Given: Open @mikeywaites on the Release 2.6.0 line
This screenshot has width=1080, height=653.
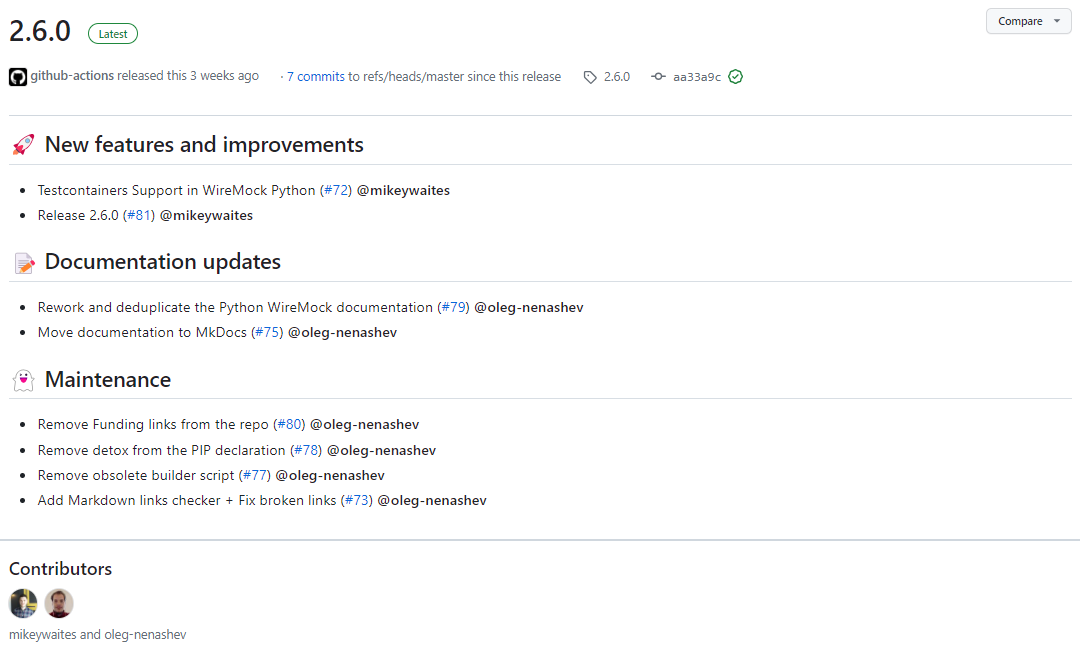Looking at the screenshot, I should (x=206, y=215).
